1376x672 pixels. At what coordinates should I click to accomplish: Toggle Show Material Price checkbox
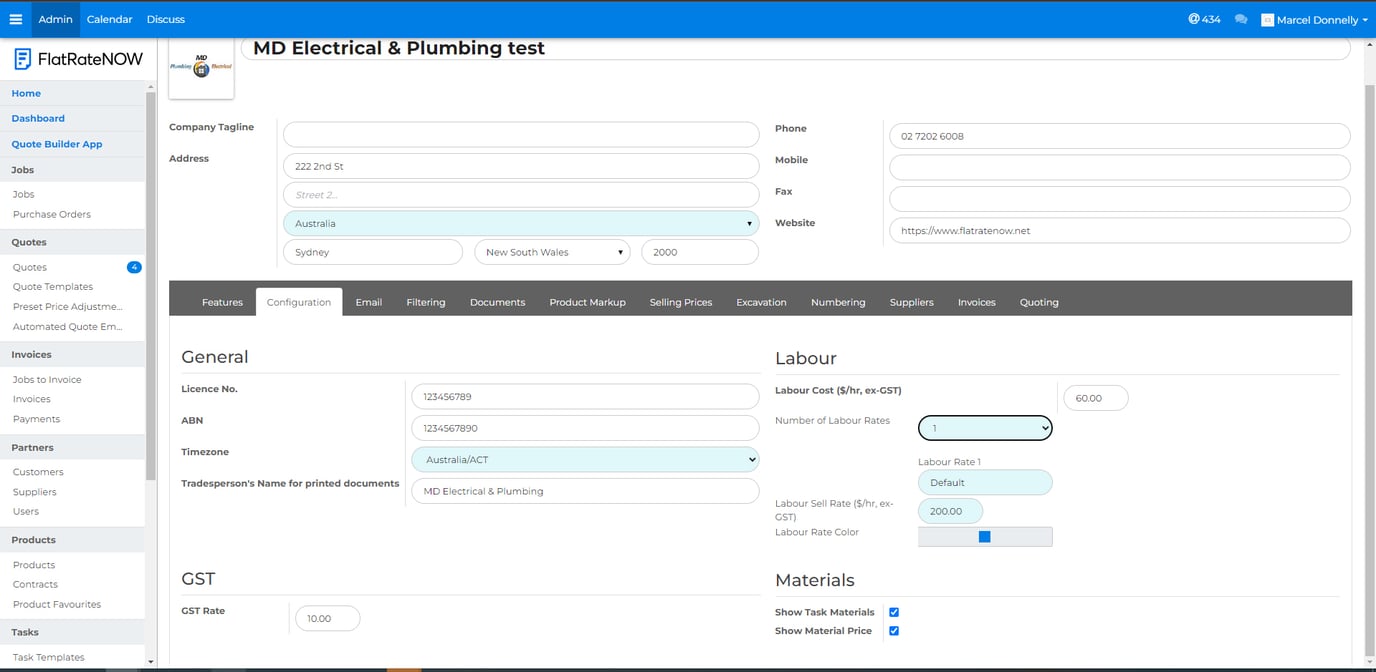[894, 631]
